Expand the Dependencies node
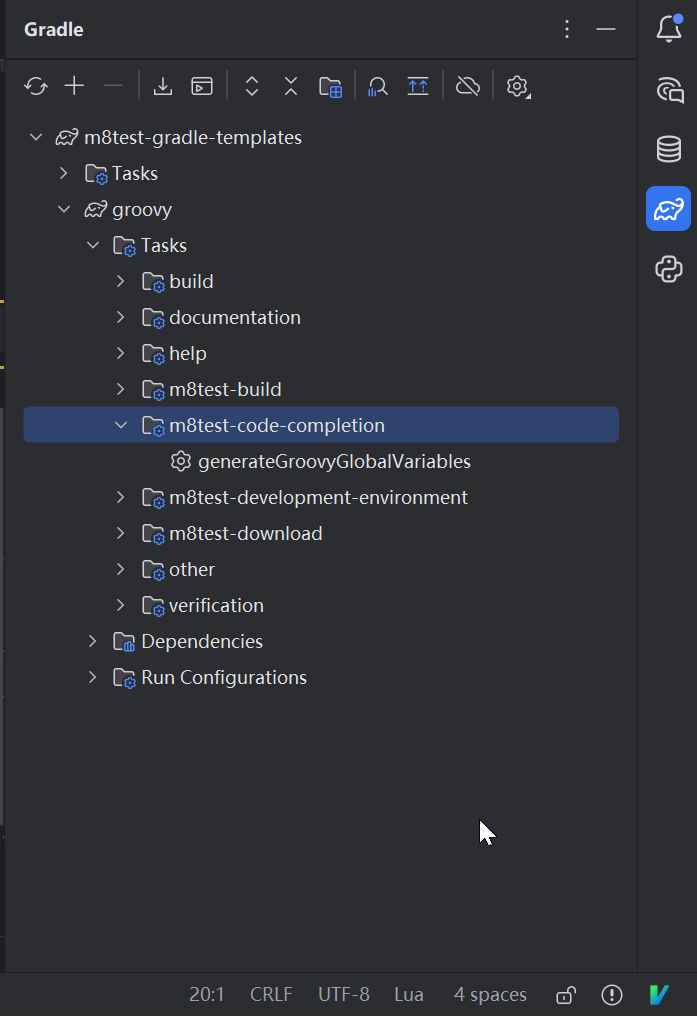Image resolution: width=697 pixels, height=1017 pixels. pyautogui.click(x=92, y=642)
